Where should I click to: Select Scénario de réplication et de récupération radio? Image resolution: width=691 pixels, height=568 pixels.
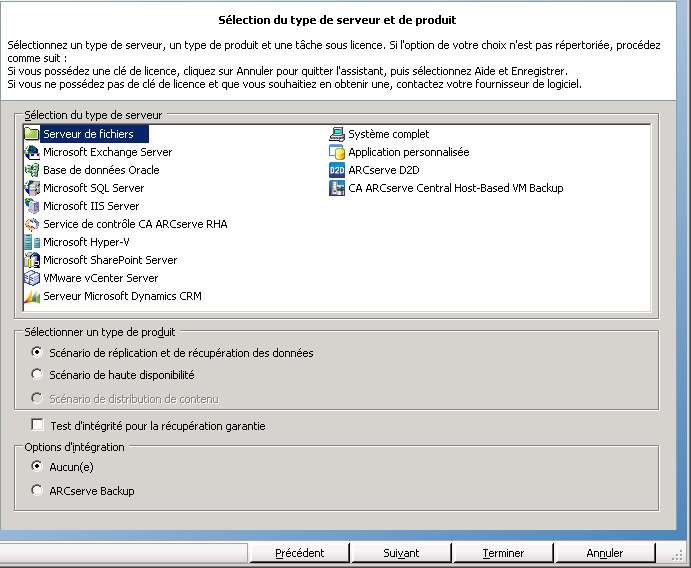click(x=37, y=352)
